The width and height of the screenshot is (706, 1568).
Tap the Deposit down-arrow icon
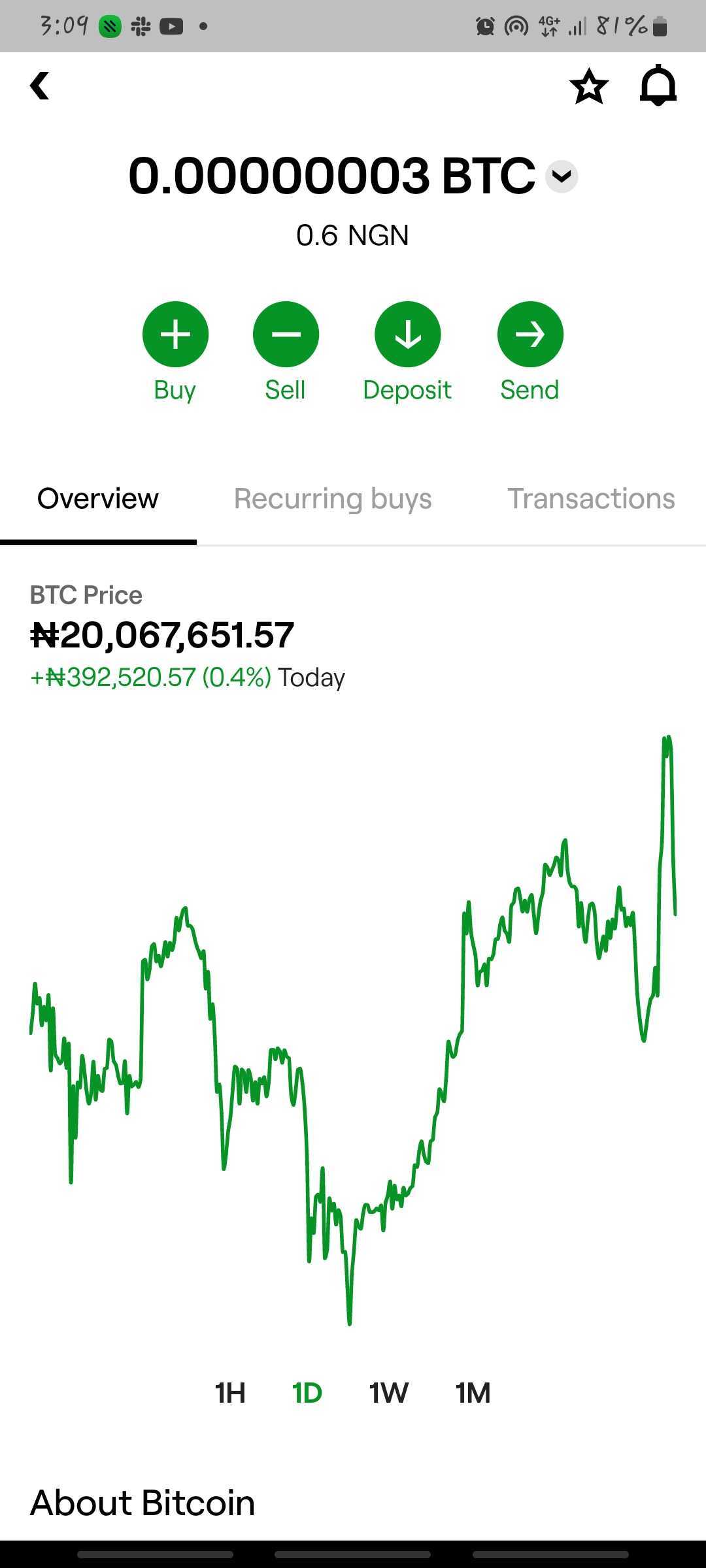pyautogui.click(x=407, y=335)
